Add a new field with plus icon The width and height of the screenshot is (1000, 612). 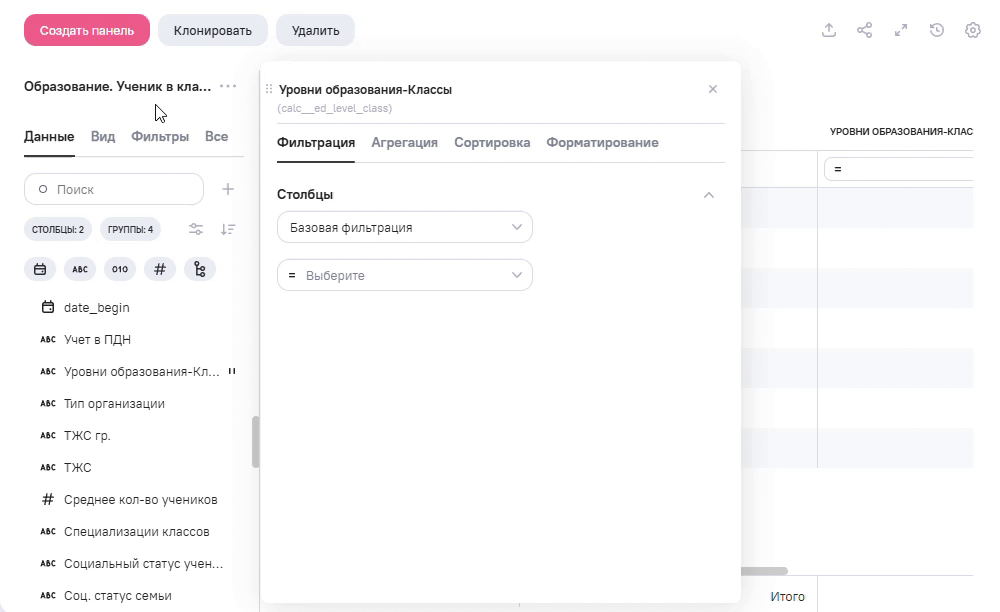pyautogui.click(x=228, y=189)
